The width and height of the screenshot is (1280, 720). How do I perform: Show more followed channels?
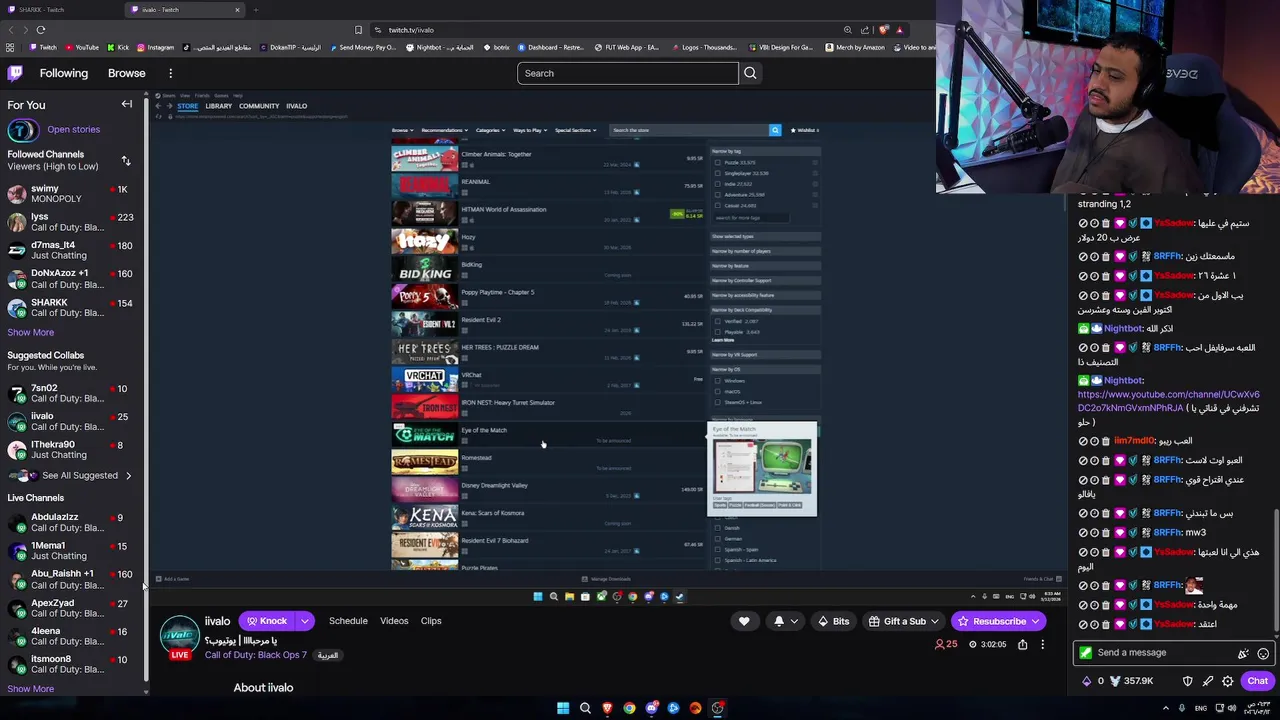click(31, 332)
